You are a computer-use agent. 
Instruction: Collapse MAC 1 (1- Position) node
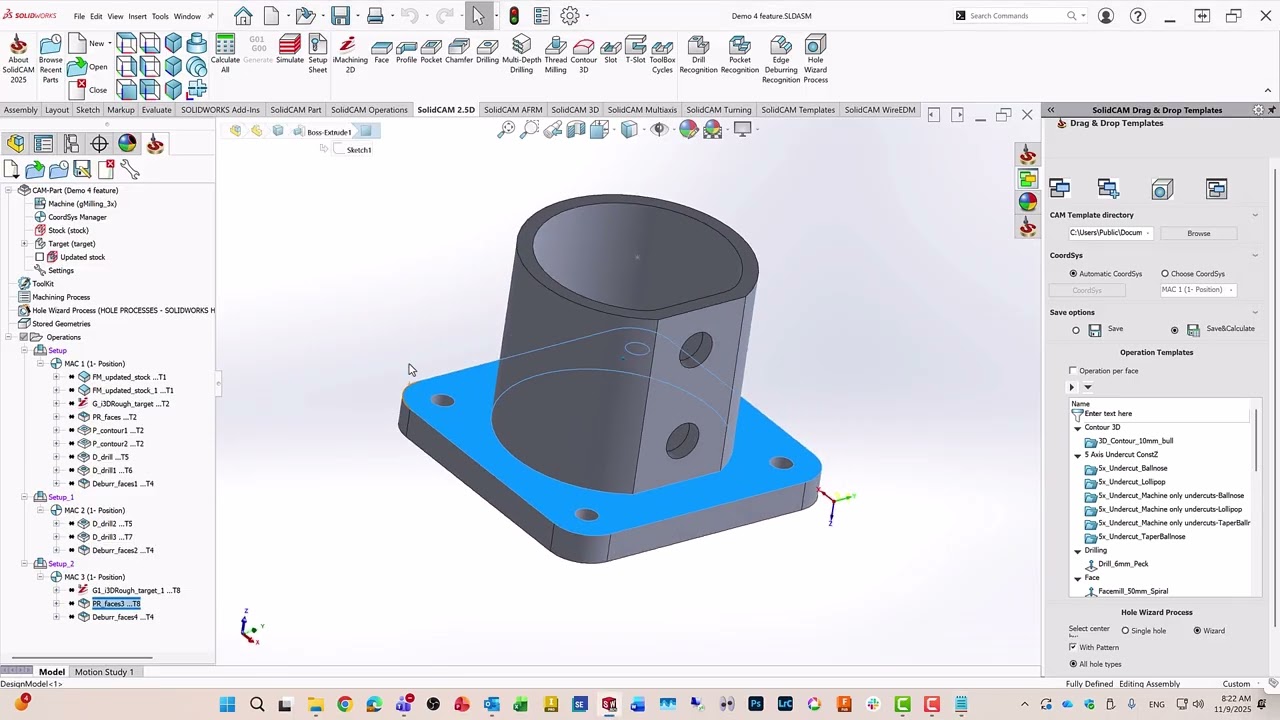(41, 364)
